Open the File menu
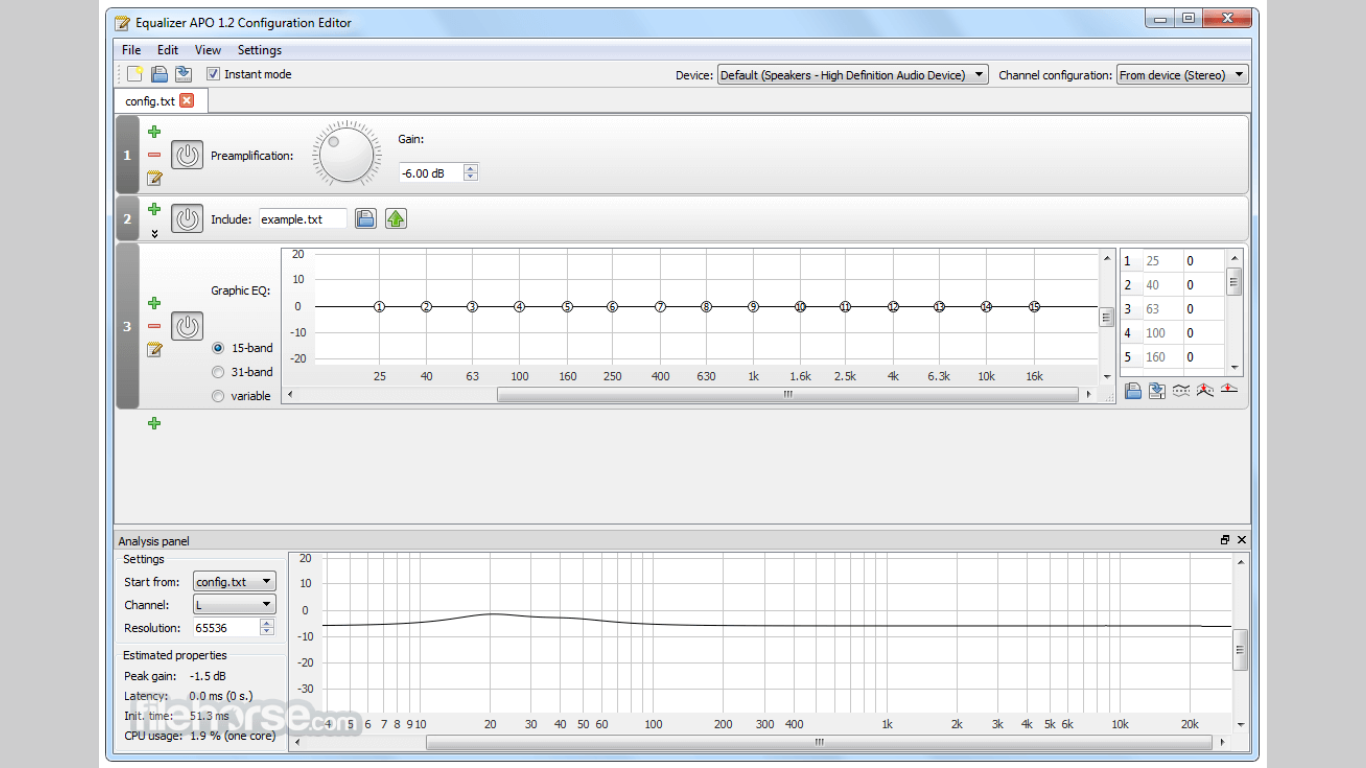This screenshot has width=1366, height=768. point(131,50)
